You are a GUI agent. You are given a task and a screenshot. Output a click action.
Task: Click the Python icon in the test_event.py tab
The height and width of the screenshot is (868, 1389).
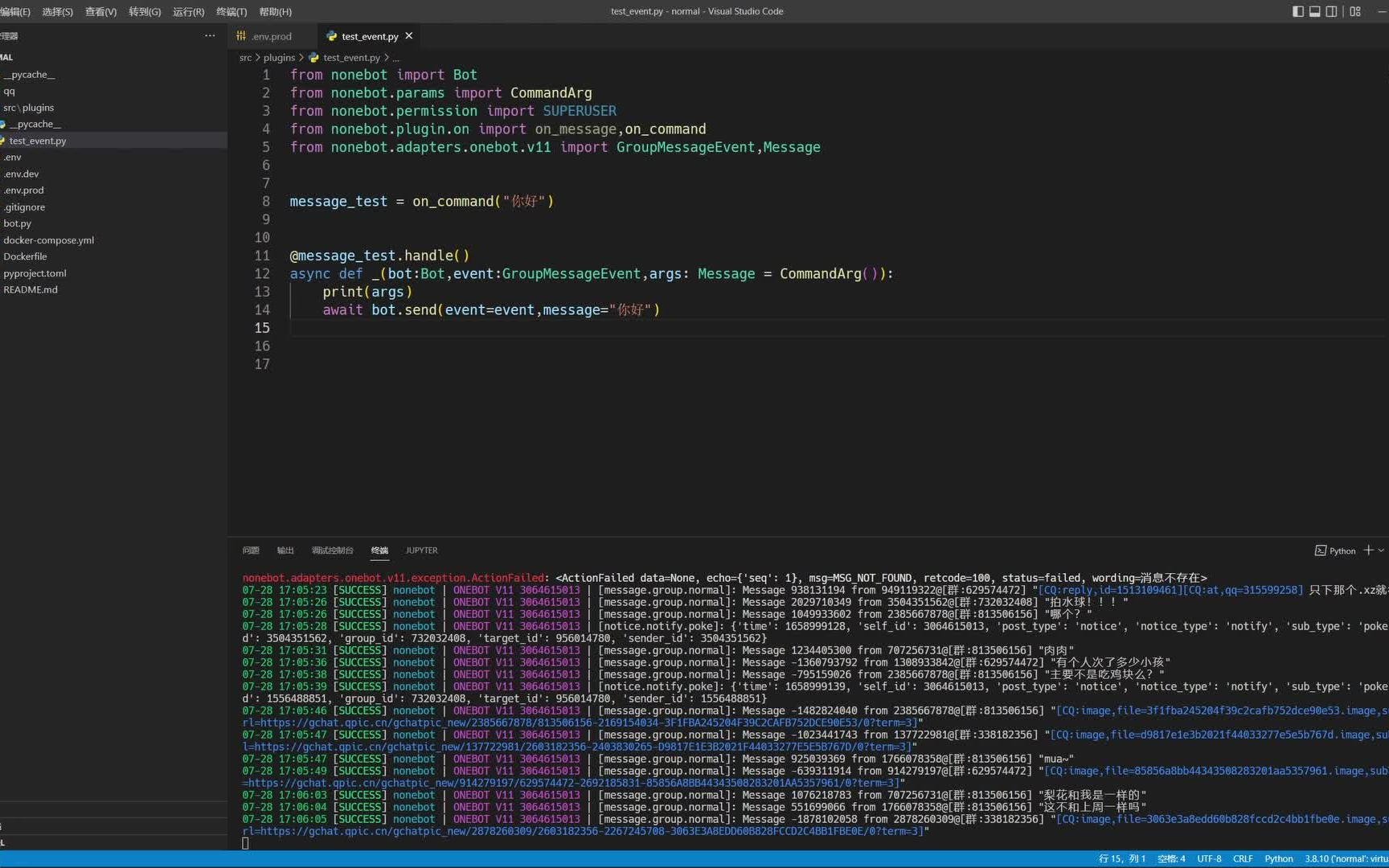click(x=331, y=36)
